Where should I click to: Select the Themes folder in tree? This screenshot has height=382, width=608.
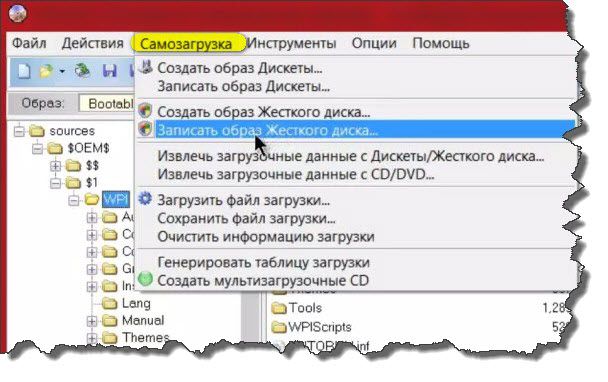coord(145,337)
